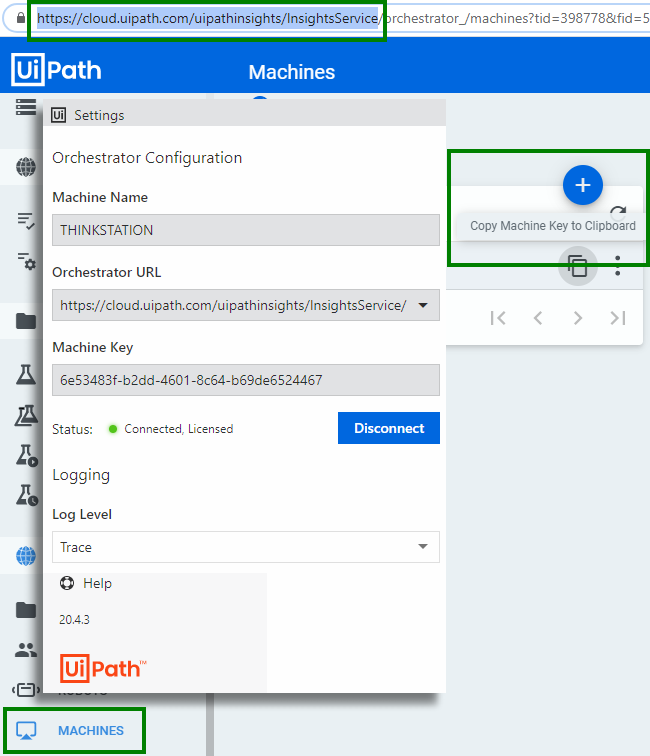The image size is (650, 756).
Task: Click the Machine Name field THINKSTATION
Action: (x=245, y=230)
